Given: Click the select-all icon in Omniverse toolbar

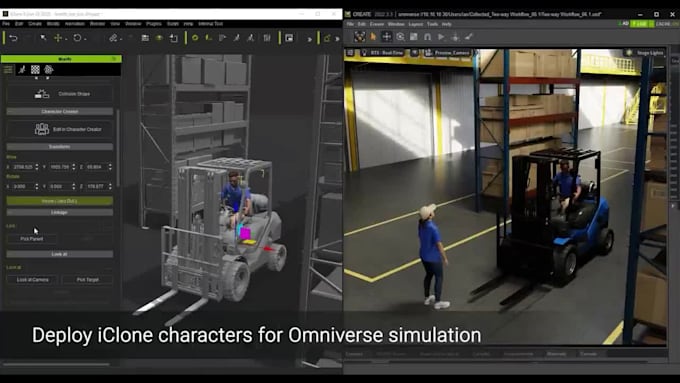Looking at the screenshot, I should [360, 37].
